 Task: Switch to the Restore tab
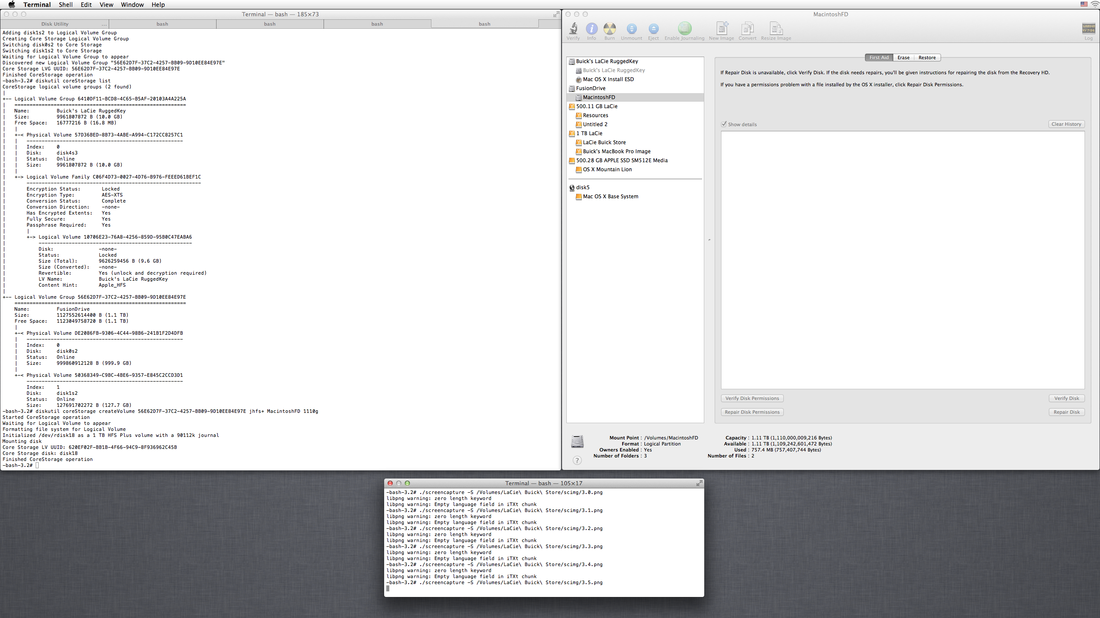[927, 58]
